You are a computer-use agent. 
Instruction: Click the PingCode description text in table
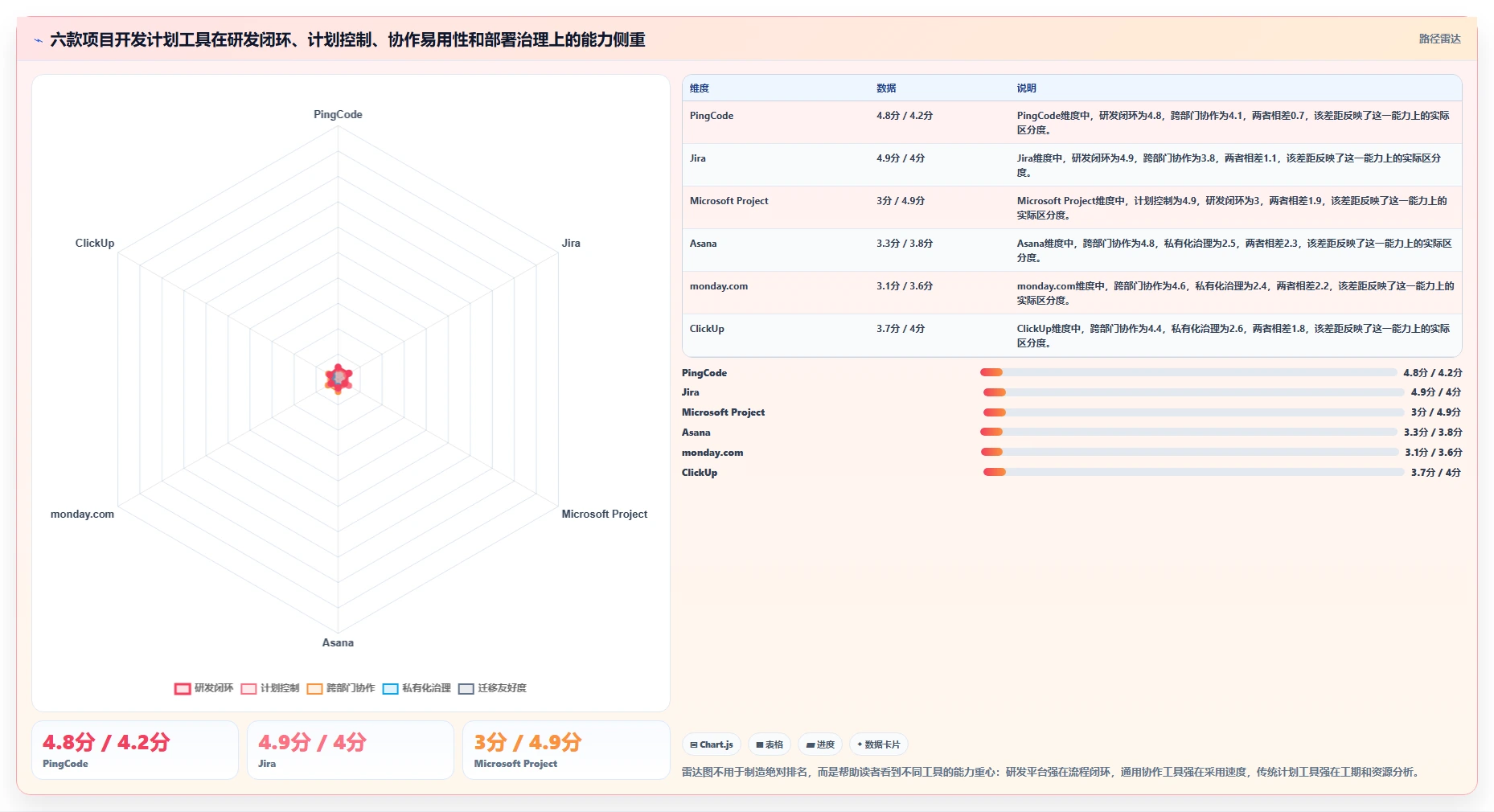point(1233,123)
